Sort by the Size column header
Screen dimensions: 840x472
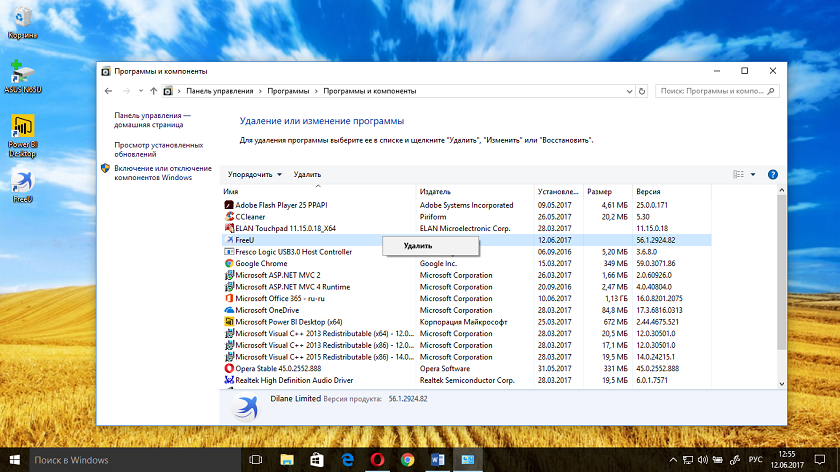[608, 191]
